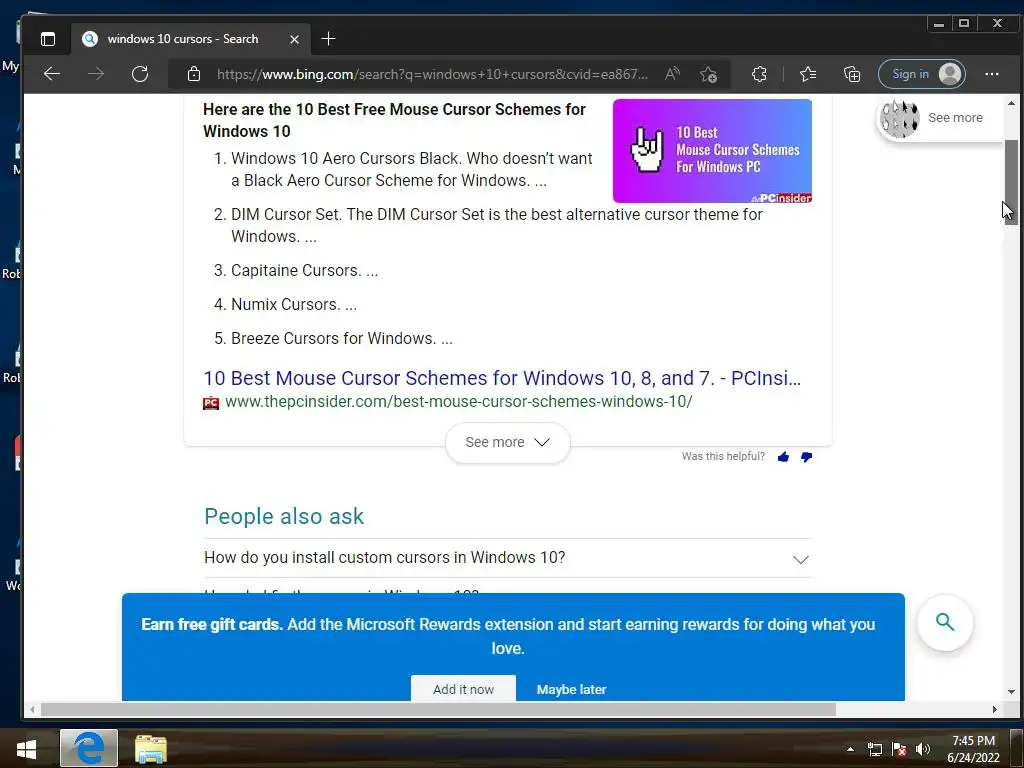This screenshot has height=768, width=1024.
Task: Add this page to favorites
Action: [708, 74]
